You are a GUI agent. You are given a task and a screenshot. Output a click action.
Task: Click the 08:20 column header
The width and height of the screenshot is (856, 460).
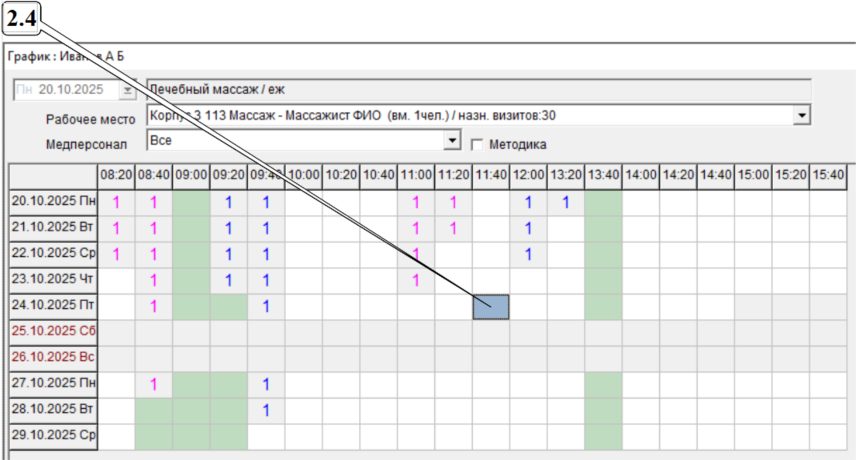[116, 175]
